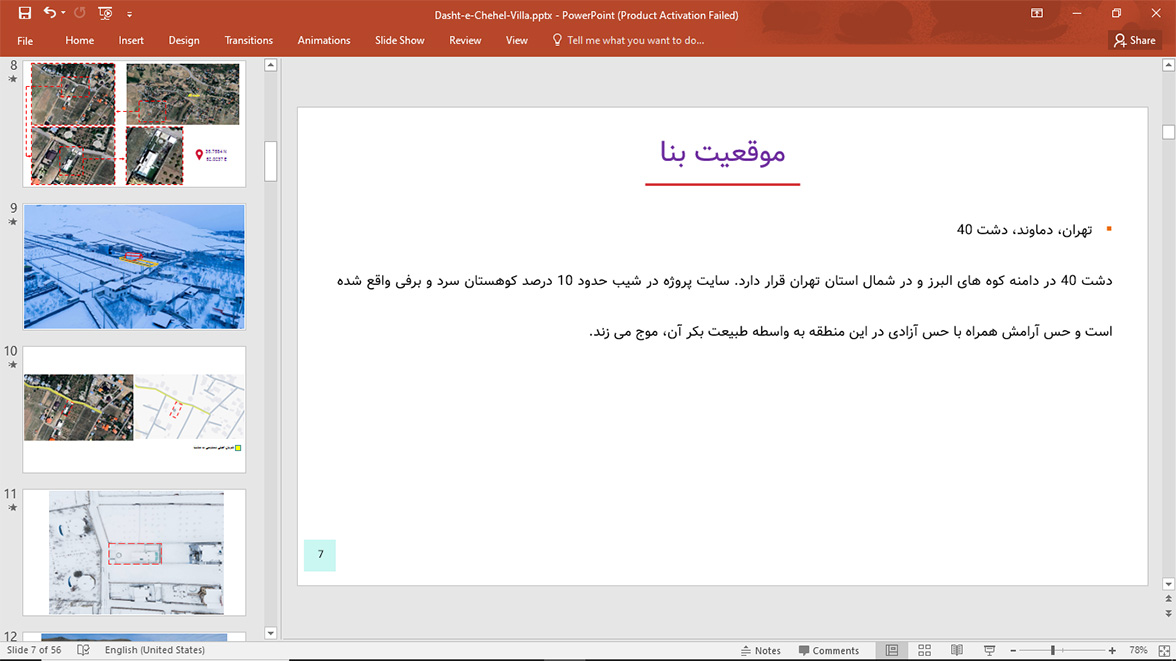
Task: Click the zoom out minus button
Action: click(1013, 651)
